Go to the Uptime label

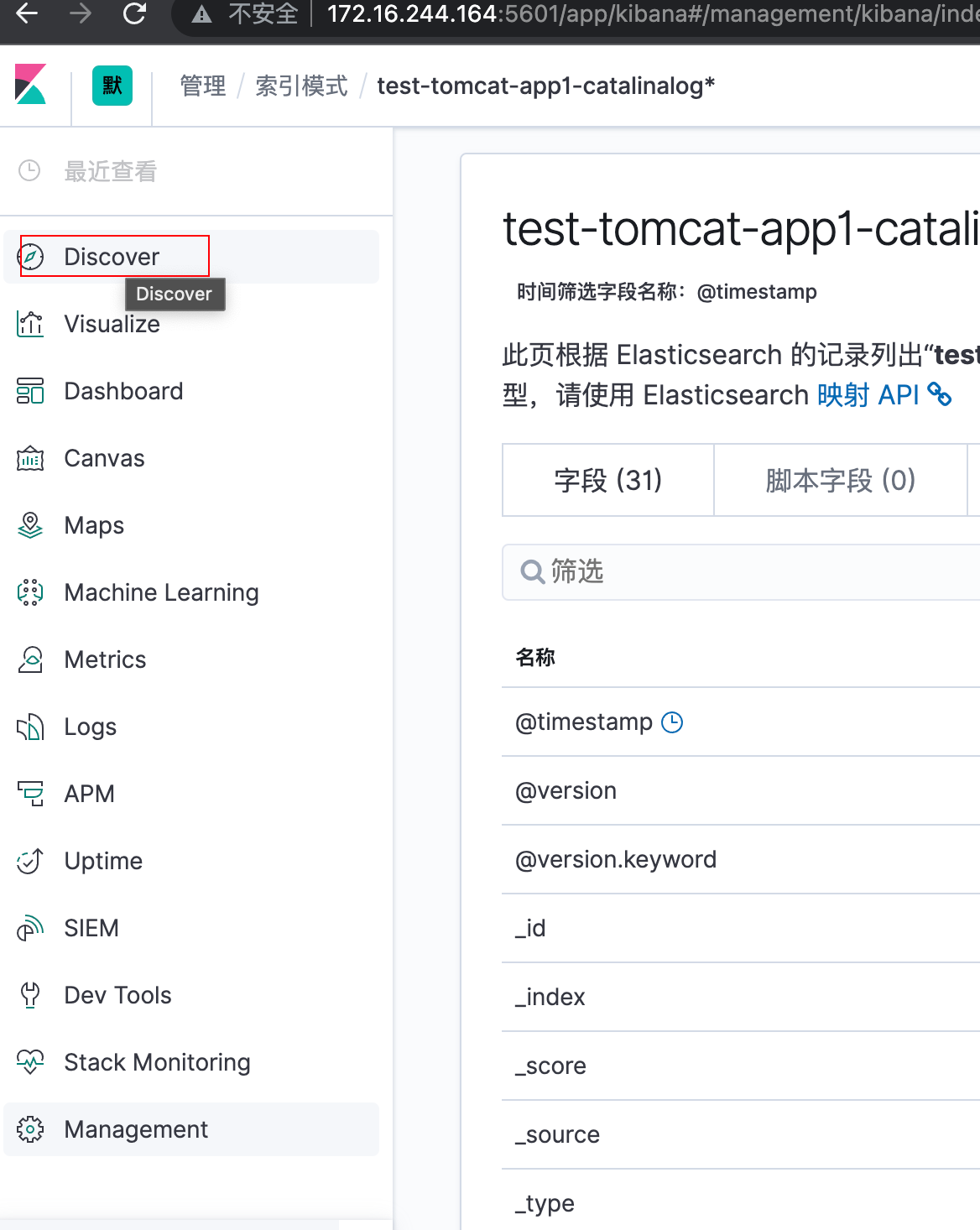[104, 862]
